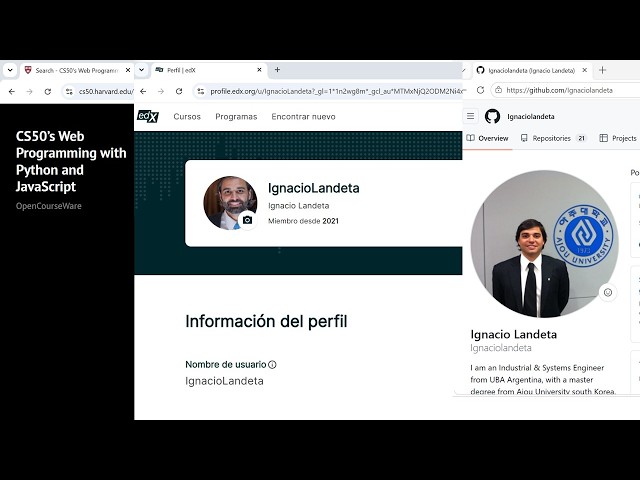Open CS50's Web Programming with Python heading
The height and width of the screenshot is (480, 640).
coord(71,161)
